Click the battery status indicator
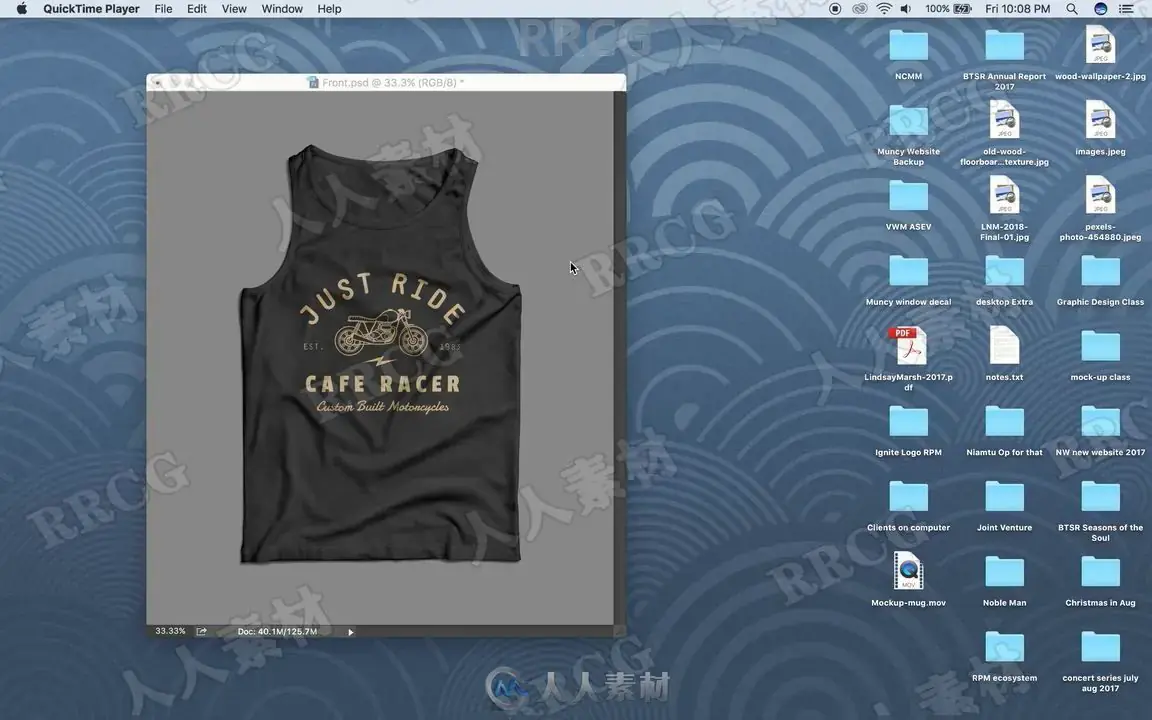 coord(948,9)
